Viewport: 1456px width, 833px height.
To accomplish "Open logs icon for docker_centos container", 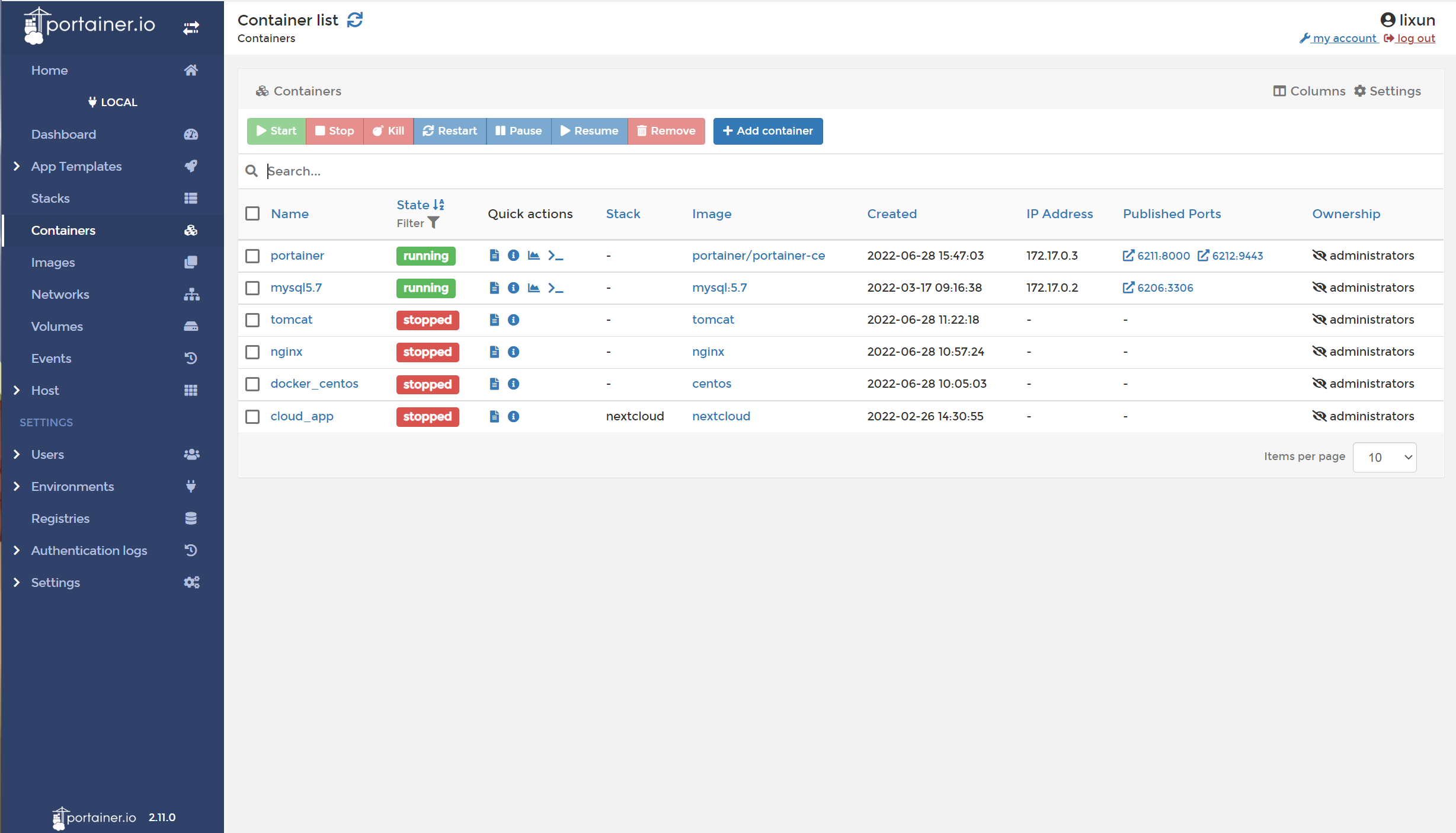I will pos(494,384).
